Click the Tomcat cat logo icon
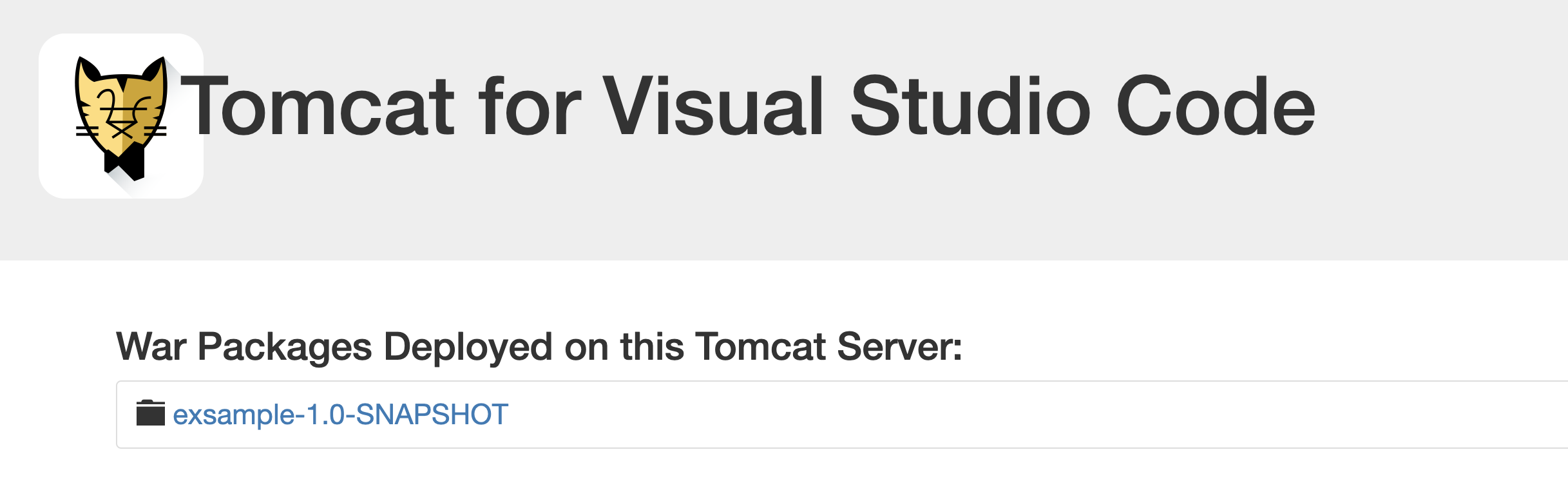 [x=121, y=116]
